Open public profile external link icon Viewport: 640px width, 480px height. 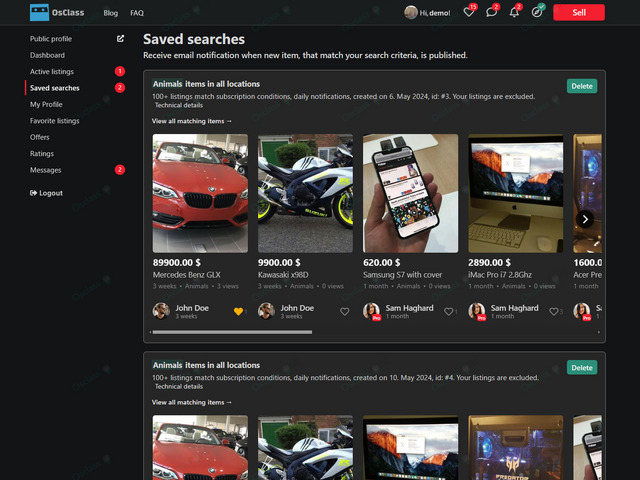point(120,38)
